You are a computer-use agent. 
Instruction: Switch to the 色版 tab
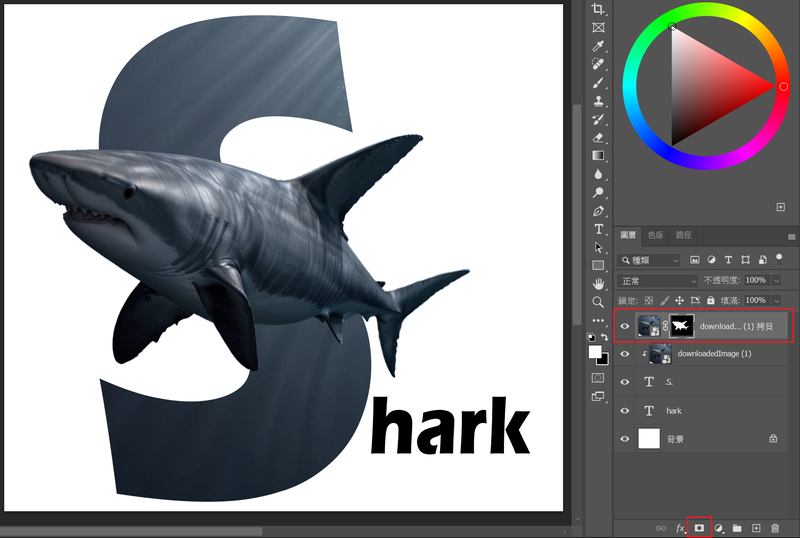coord(655,235)
